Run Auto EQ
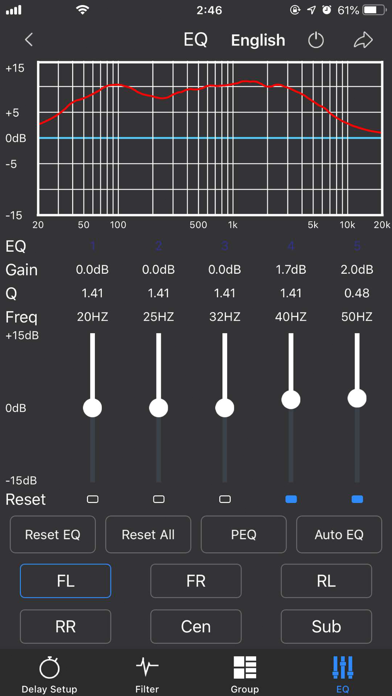392x696 pixels. click(339, 534)
